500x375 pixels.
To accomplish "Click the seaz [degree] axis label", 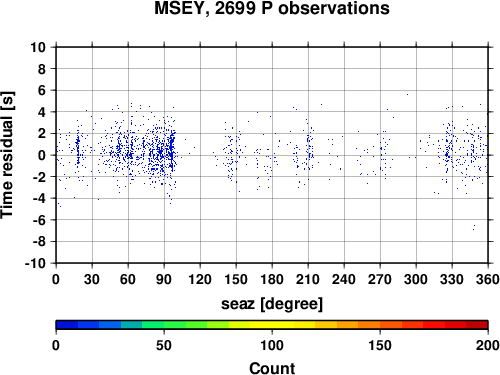I will click(x=272, y=304).
